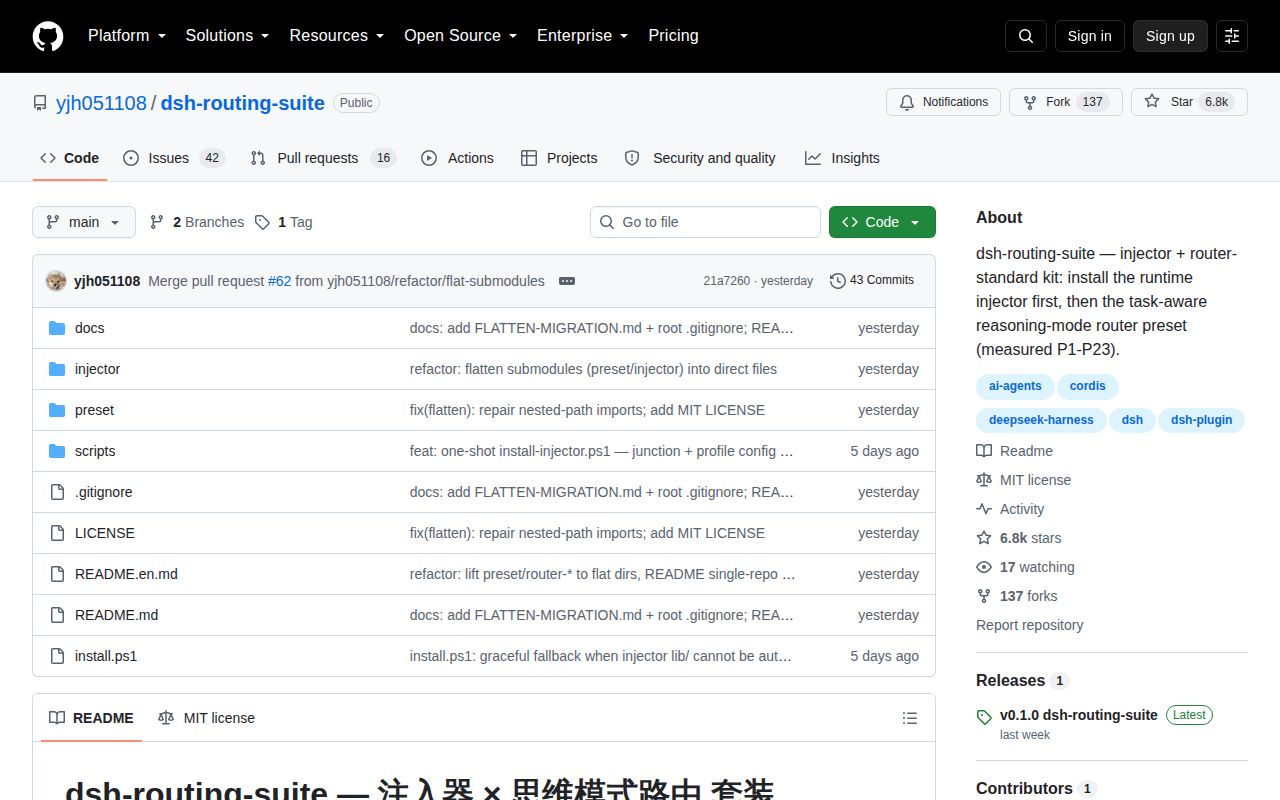Star the repository

1189,102
